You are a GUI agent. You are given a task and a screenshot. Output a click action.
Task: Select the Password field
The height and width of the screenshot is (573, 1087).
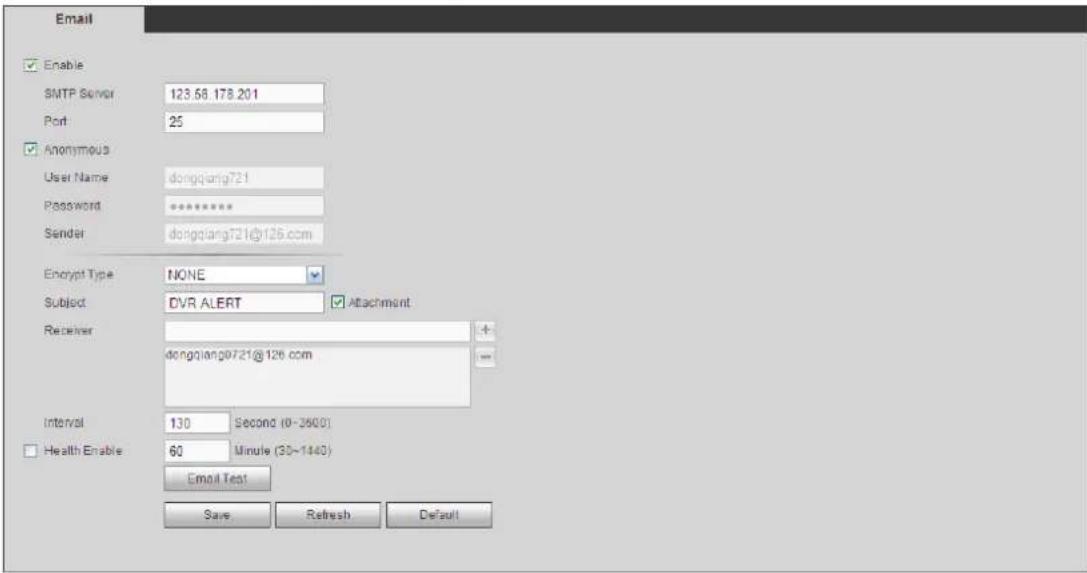pyautogui.click(x=244, y=206)
